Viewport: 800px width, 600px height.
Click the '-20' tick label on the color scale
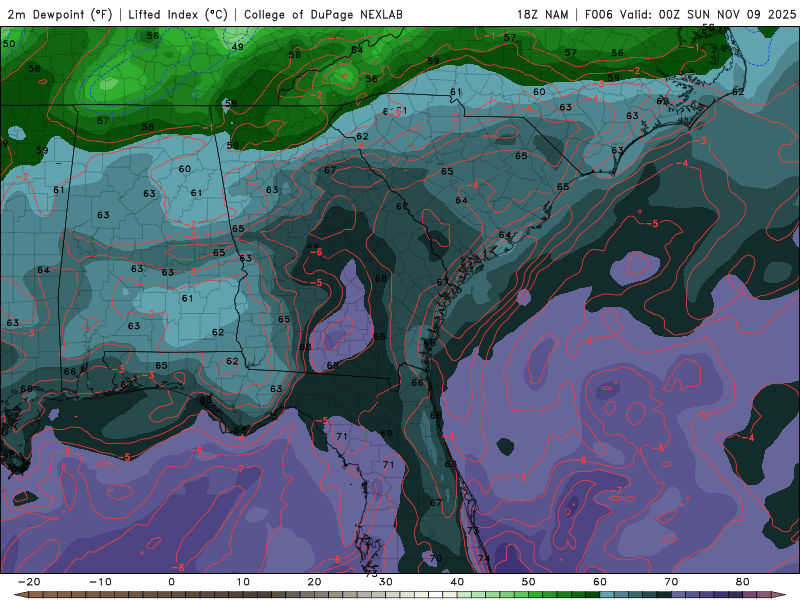point(29,582)
